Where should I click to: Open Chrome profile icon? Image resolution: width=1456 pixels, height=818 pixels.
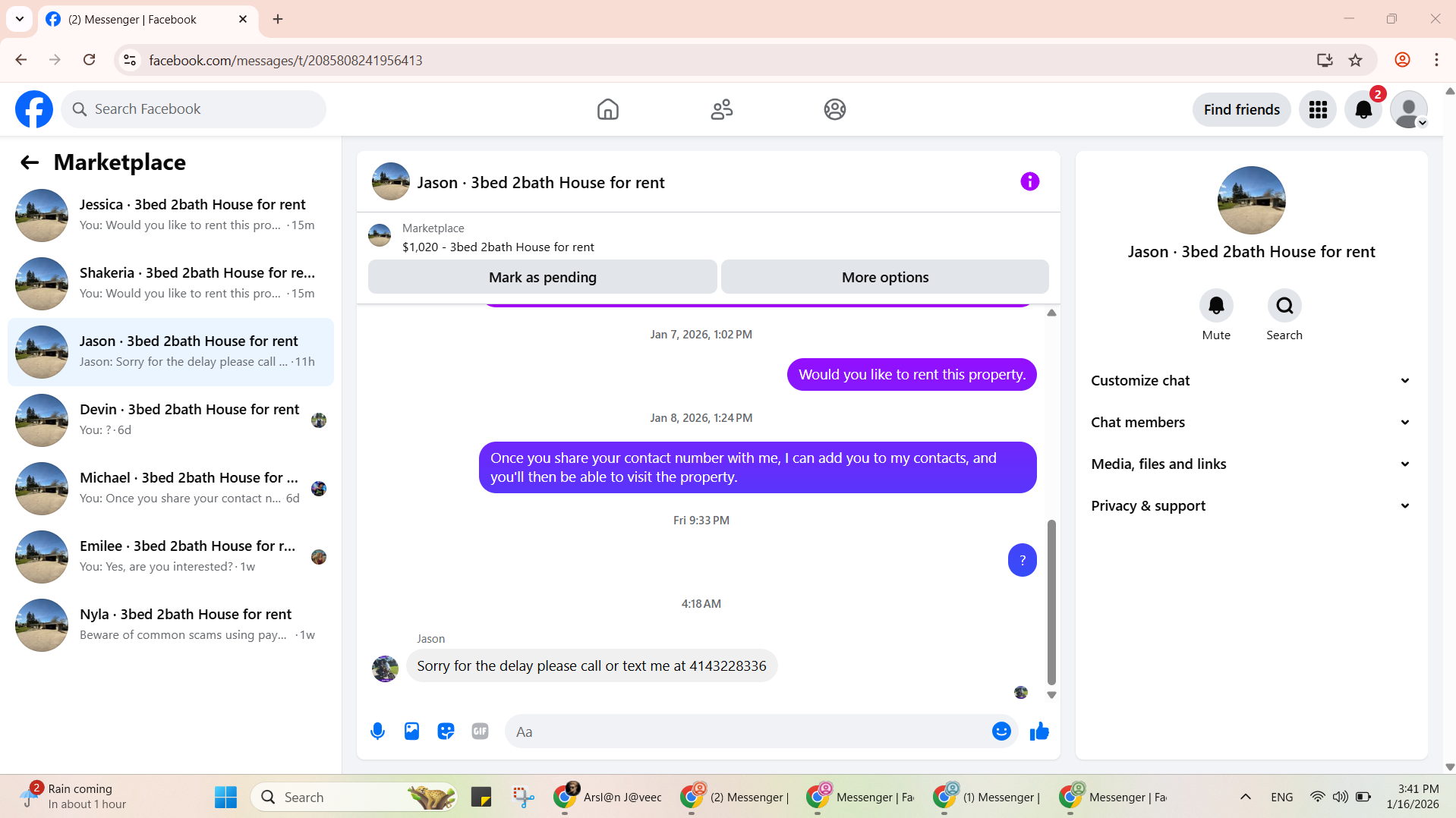click(1402, 60)
